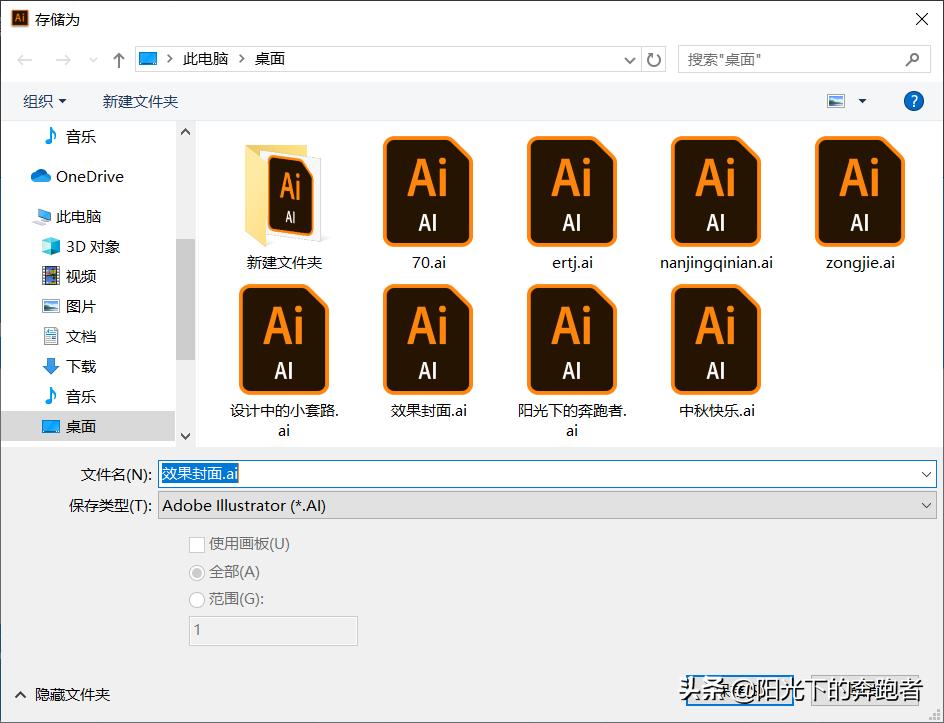Click the up arrow to parent folder

[117, 59]
